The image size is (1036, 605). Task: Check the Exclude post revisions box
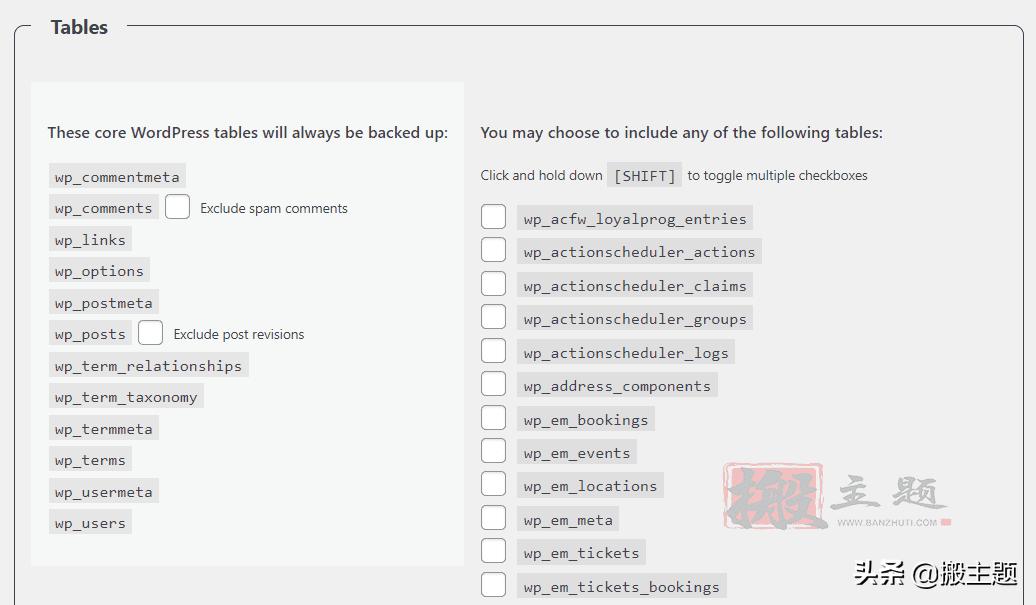(x=151, y=333)
